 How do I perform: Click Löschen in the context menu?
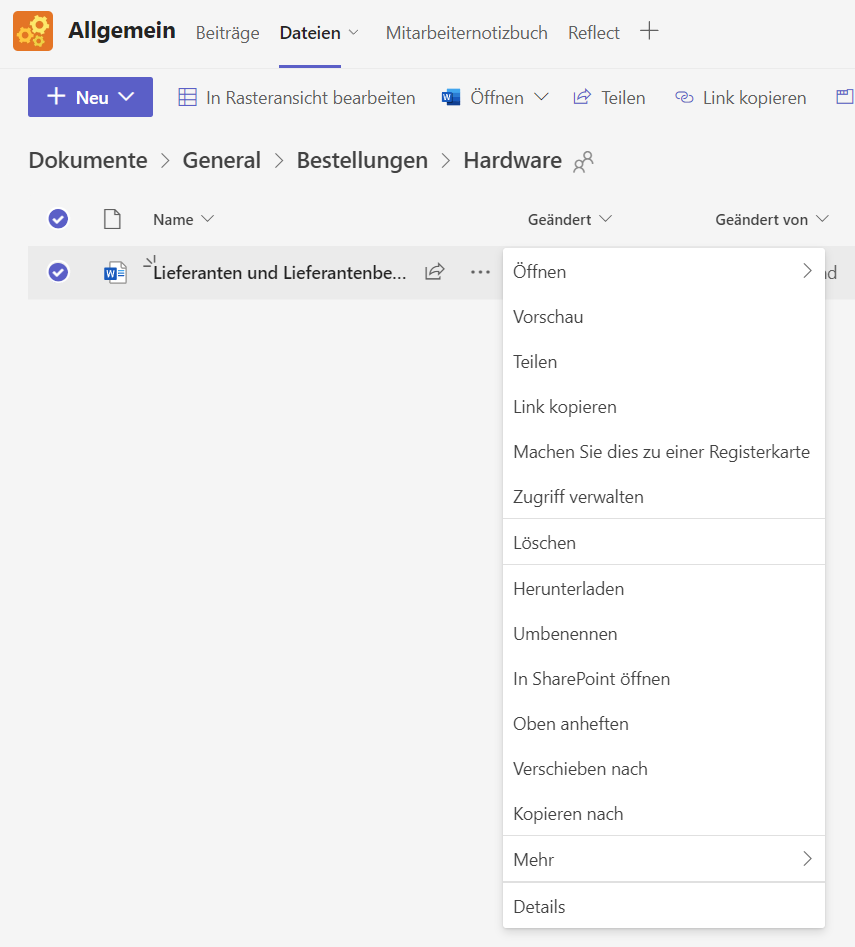544,543
